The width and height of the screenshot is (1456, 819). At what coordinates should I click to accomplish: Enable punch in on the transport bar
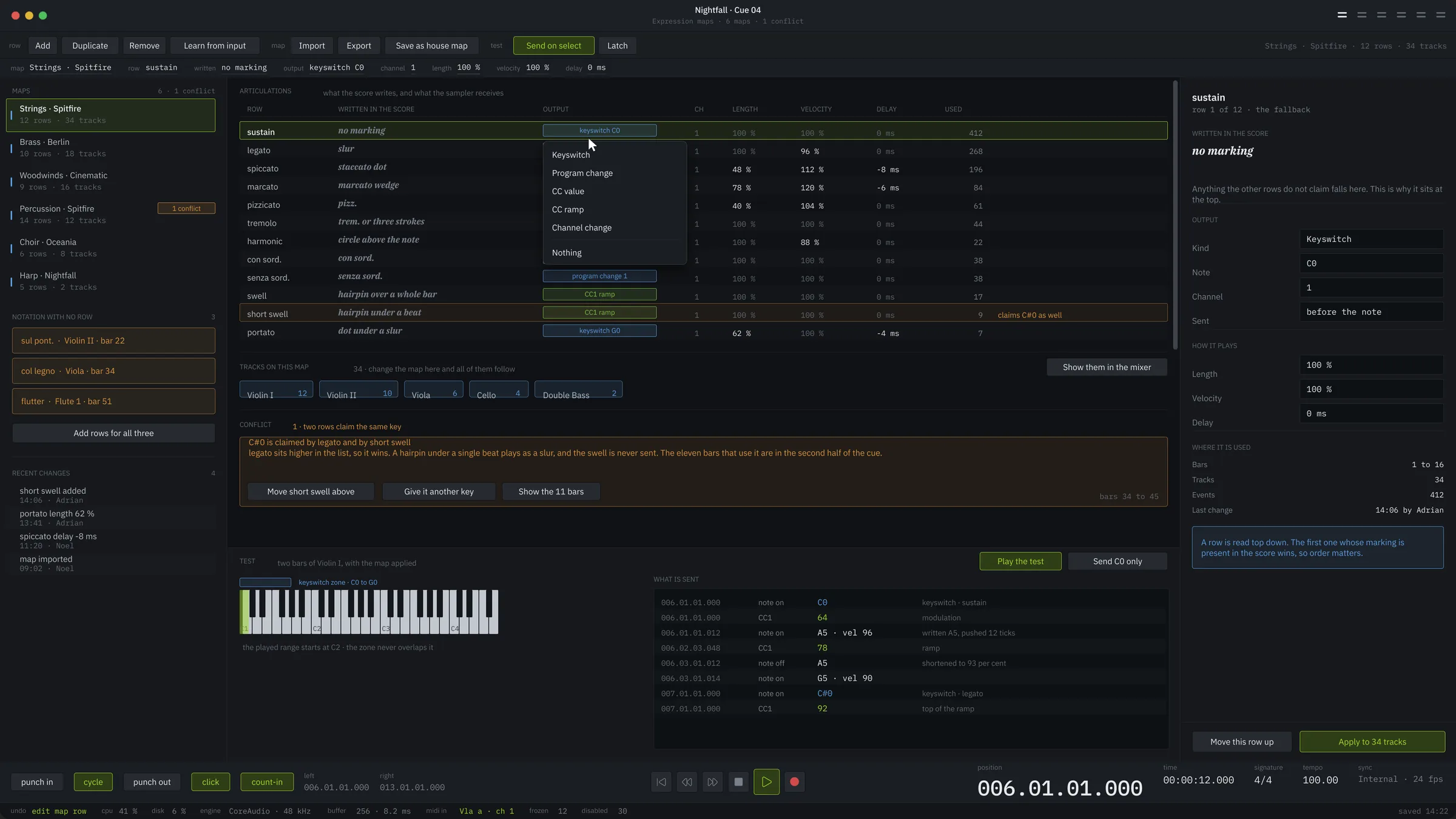(x=37, y=782)
